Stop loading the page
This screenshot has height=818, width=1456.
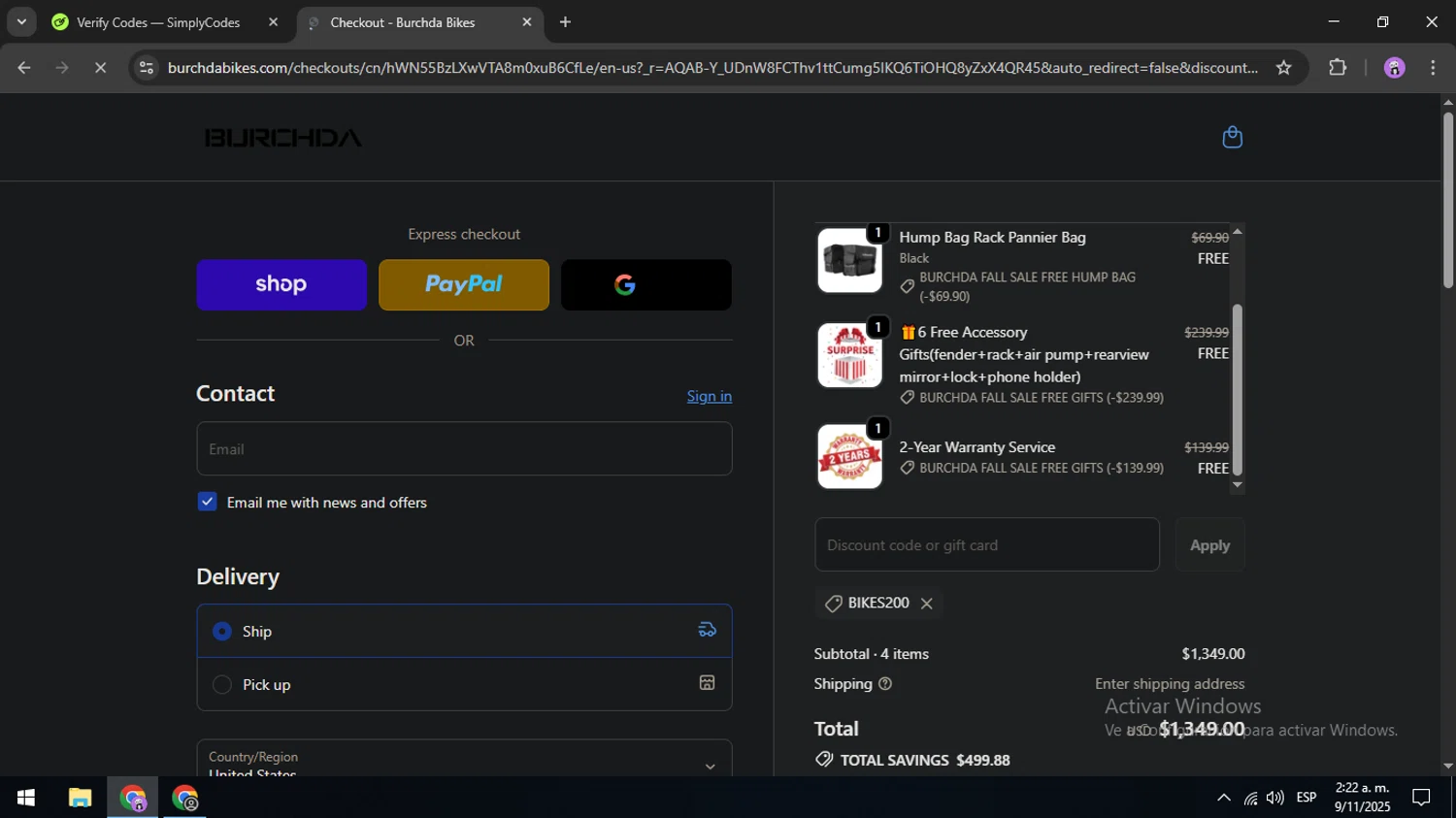point(101,68)
